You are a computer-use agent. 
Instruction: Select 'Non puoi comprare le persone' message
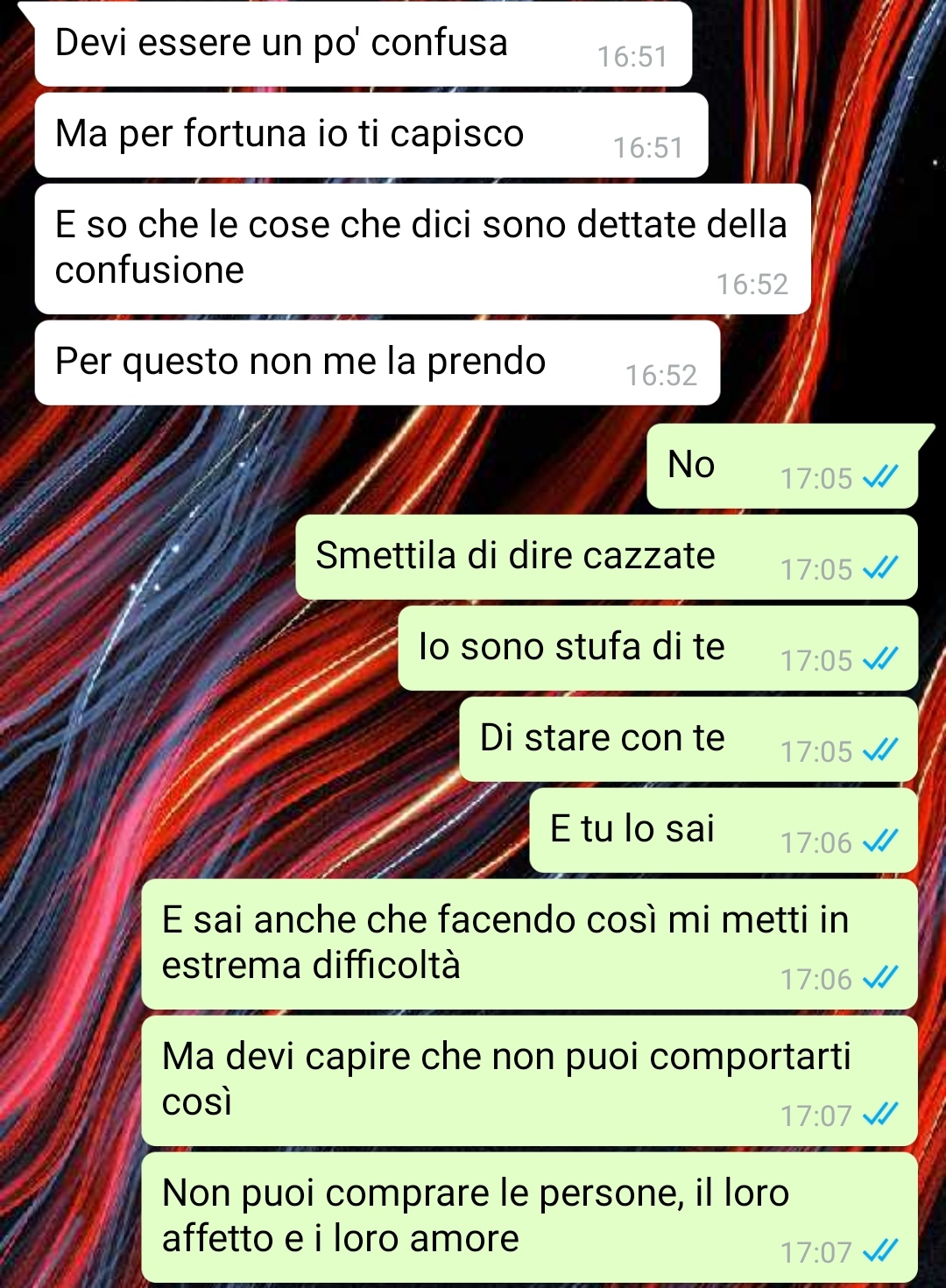(529, 1217)
